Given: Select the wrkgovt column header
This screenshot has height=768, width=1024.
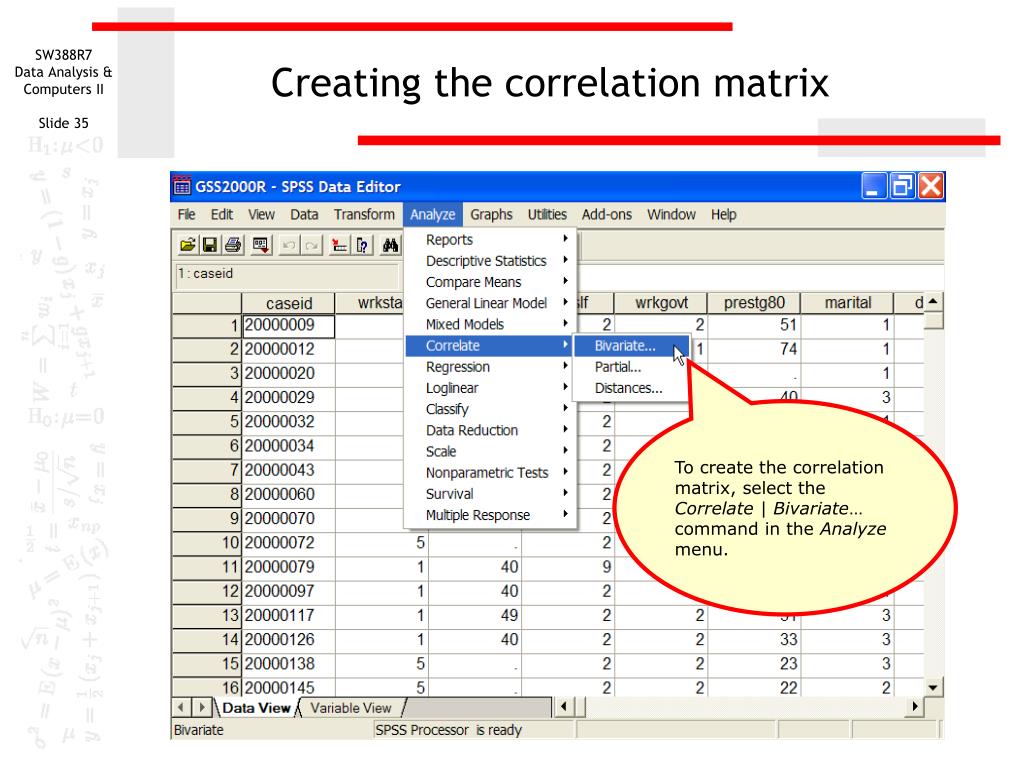Looking at the screenshot, I should tap(661, 303).
